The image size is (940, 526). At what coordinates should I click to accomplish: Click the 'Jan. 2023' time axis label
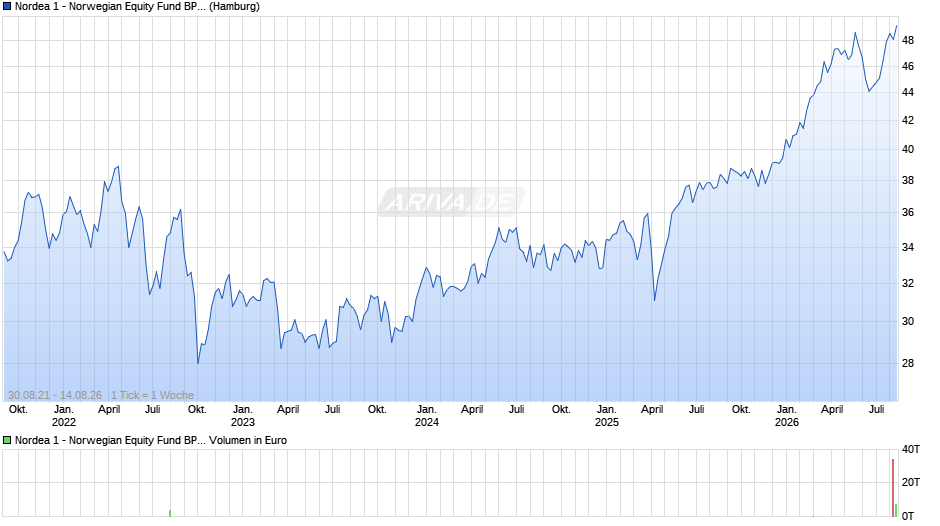[x=242, y=416]
